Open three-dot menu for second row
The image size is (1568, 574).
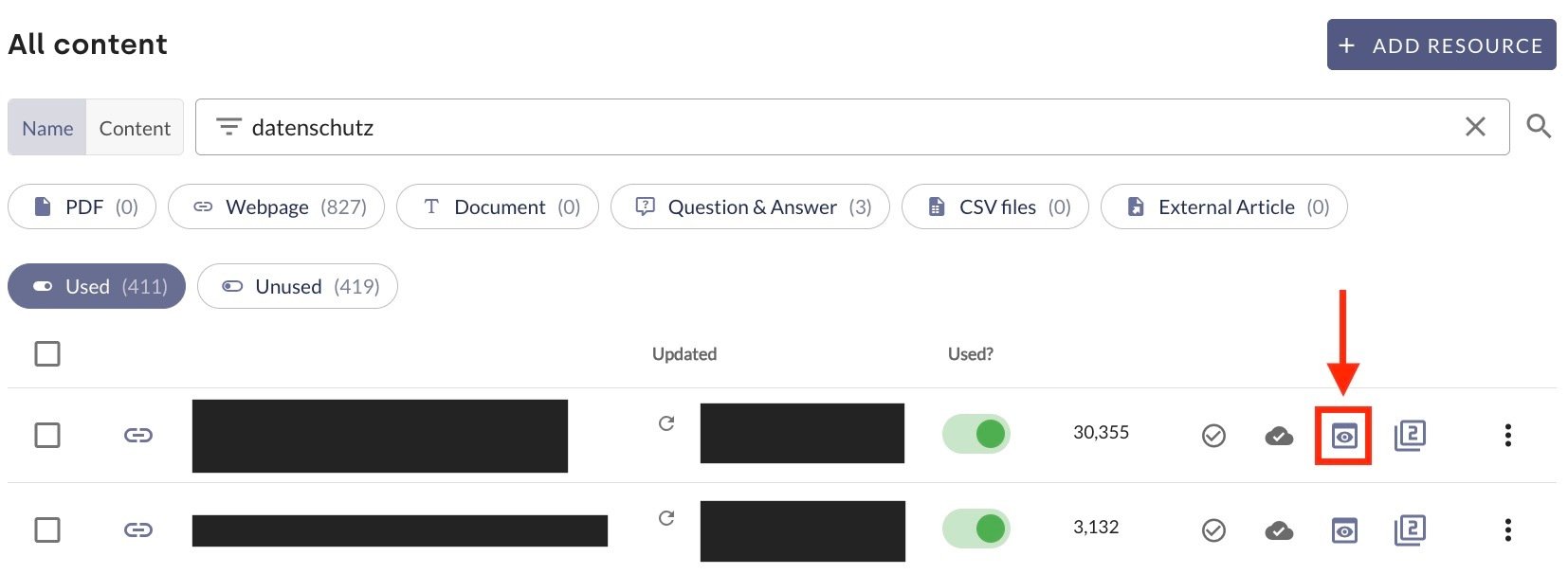(x=1507, y=530)
